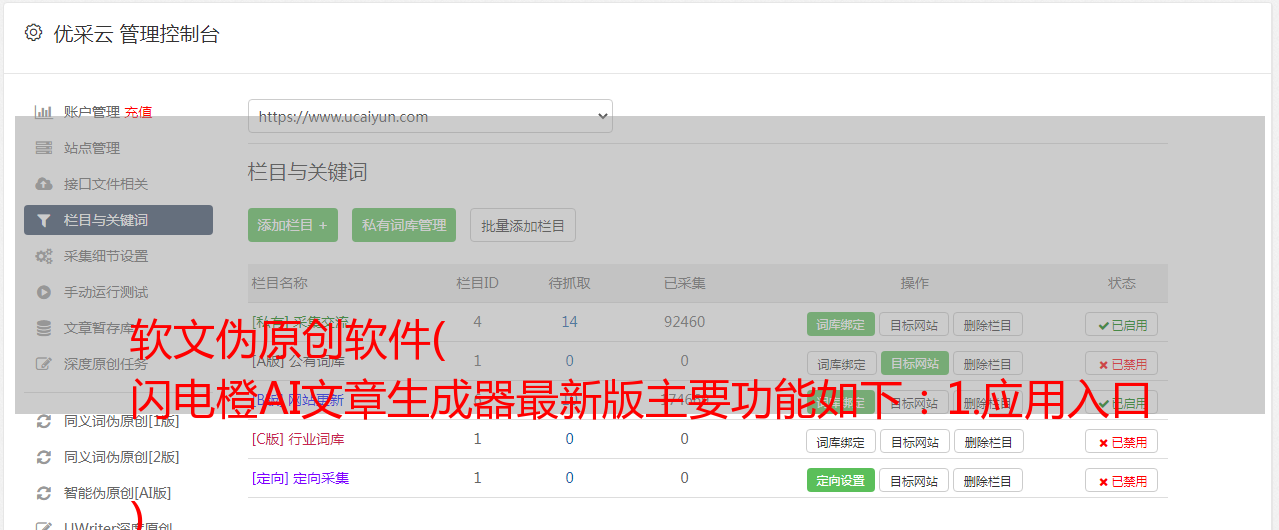Open the https://www.ucaiyun.com site dropdown

[x=430, y=116]
